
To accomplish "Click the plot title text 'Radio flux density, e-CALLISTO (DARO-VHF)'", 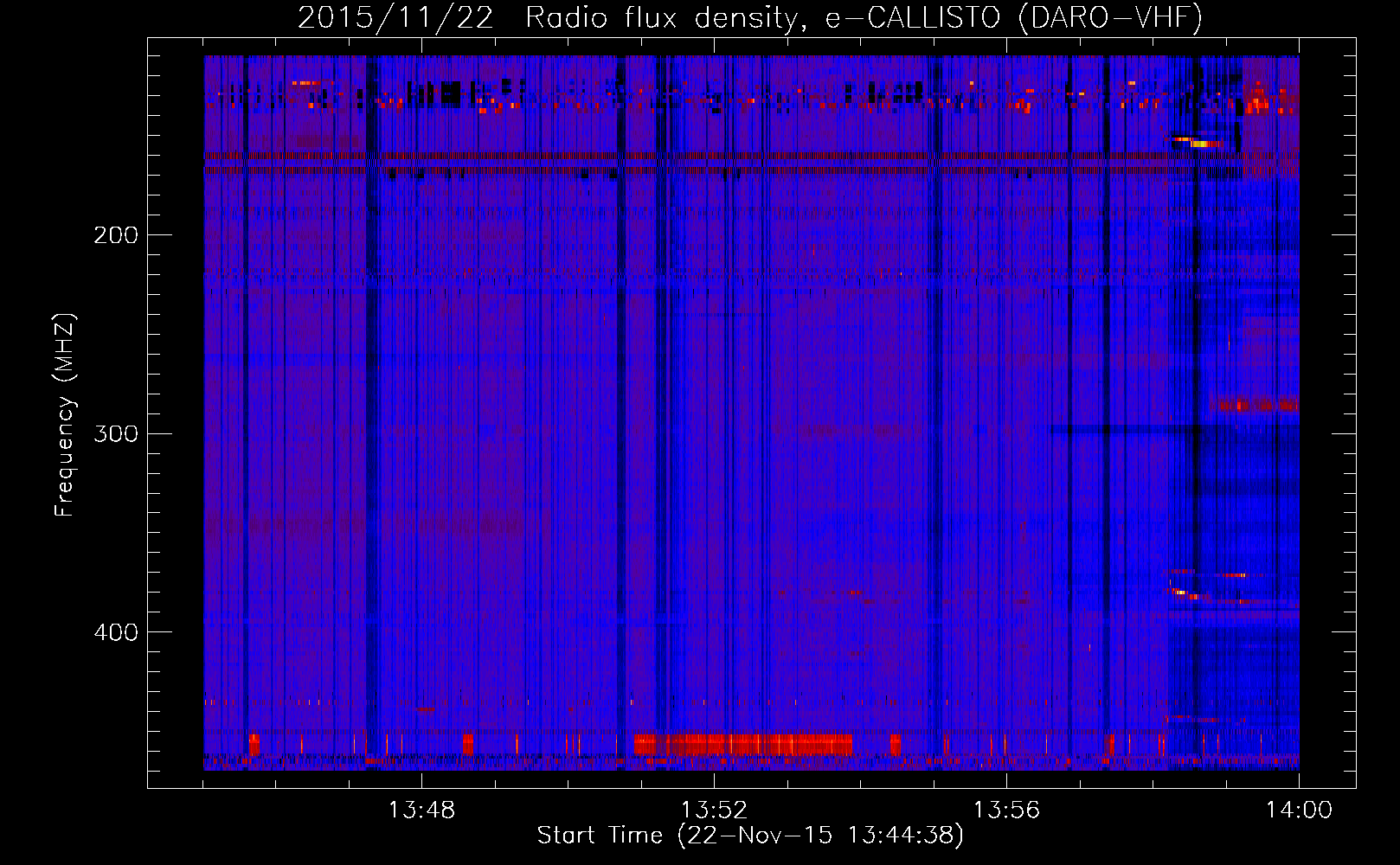I will click(864, 17).
